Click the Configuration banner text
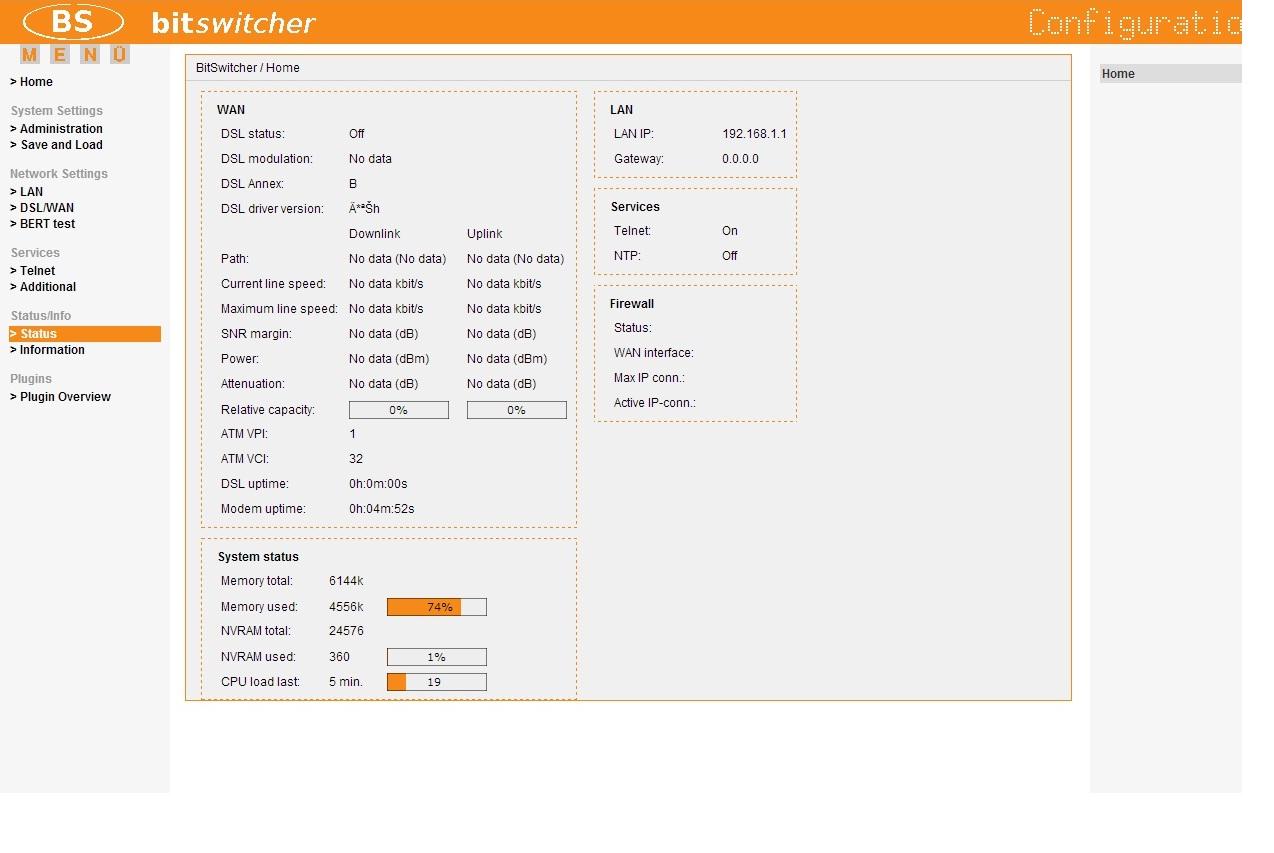The width and height of the screenshot is (1274, 853). 1134,22
